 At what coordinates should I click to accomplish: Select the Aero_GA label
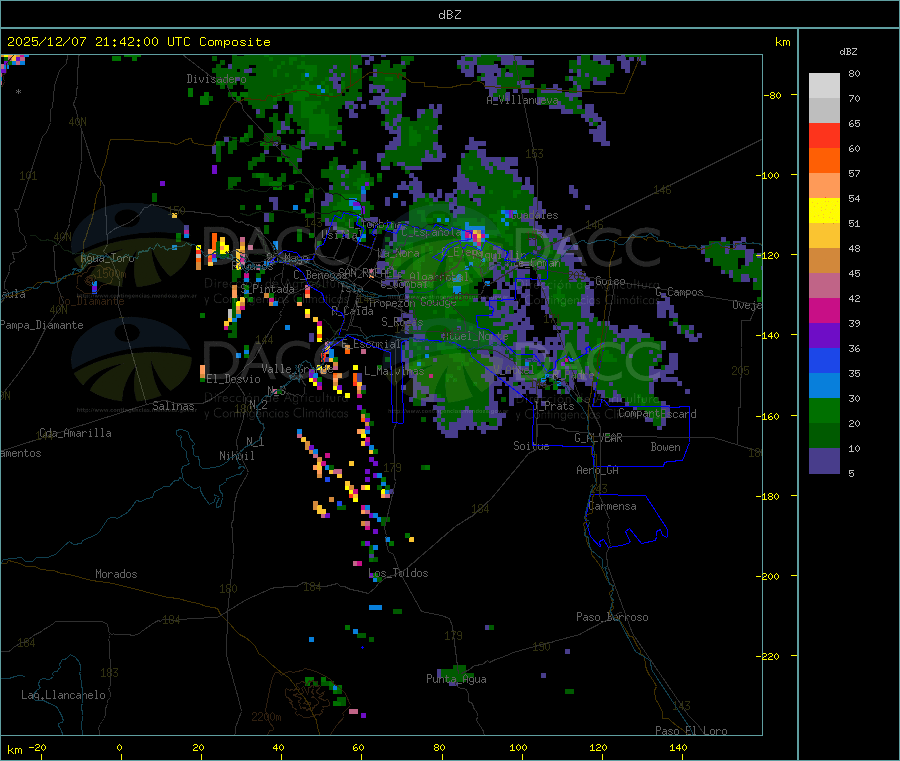pos(598,471)
